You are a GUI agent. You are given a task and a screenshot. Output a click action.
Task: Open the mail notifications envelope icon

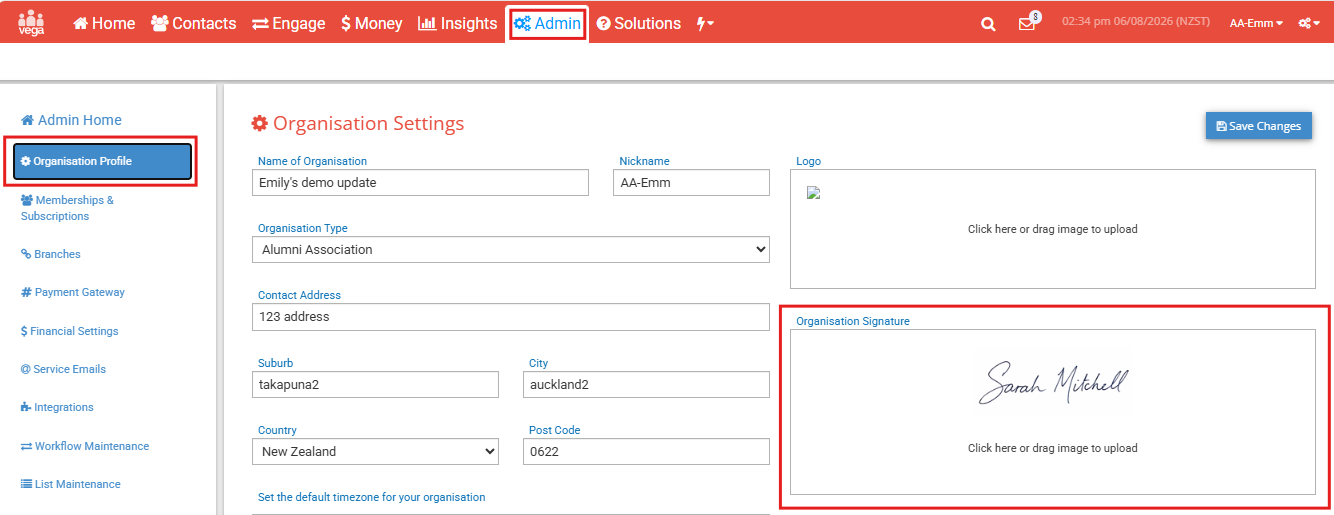1027,24
